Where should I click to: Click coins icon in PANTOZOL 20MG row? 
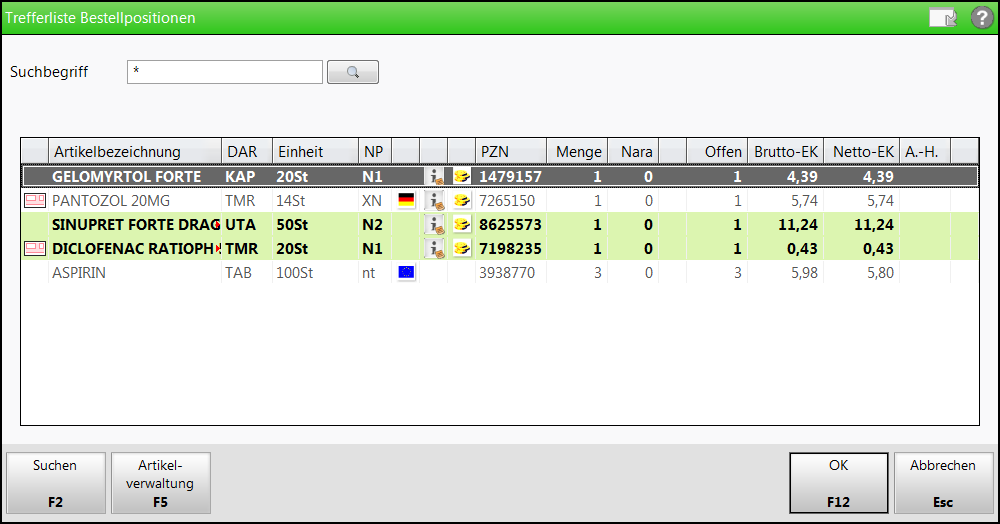pyautogui.click(x=462, y=201)
